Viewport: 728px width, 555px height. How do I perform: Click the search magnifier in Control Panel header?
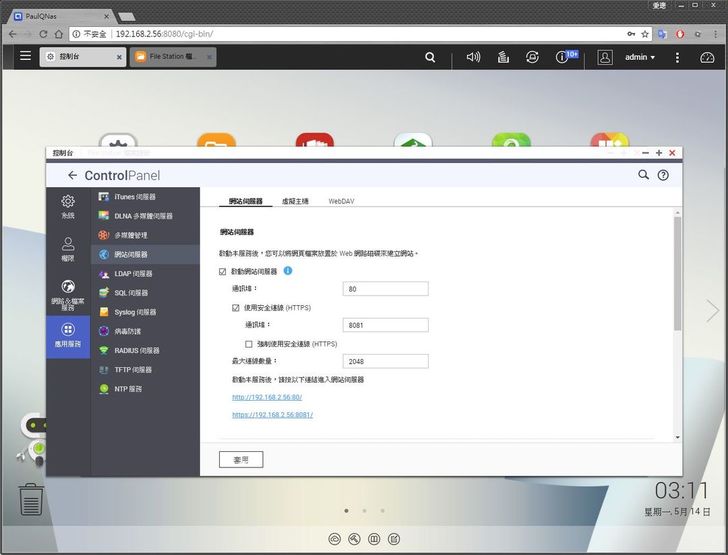tap(643, 175)
